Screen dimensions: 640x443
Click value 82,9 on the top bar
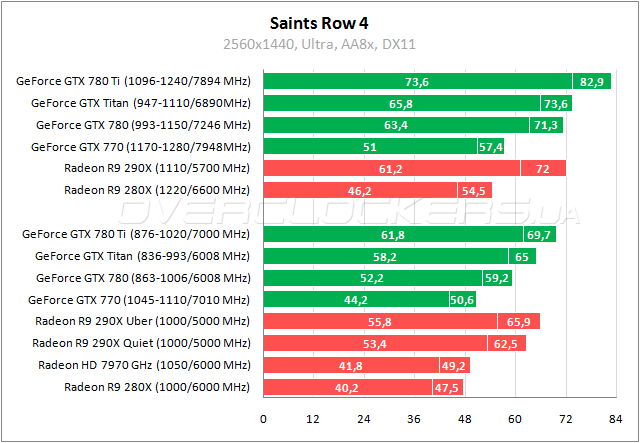click(x=592, y=82)
